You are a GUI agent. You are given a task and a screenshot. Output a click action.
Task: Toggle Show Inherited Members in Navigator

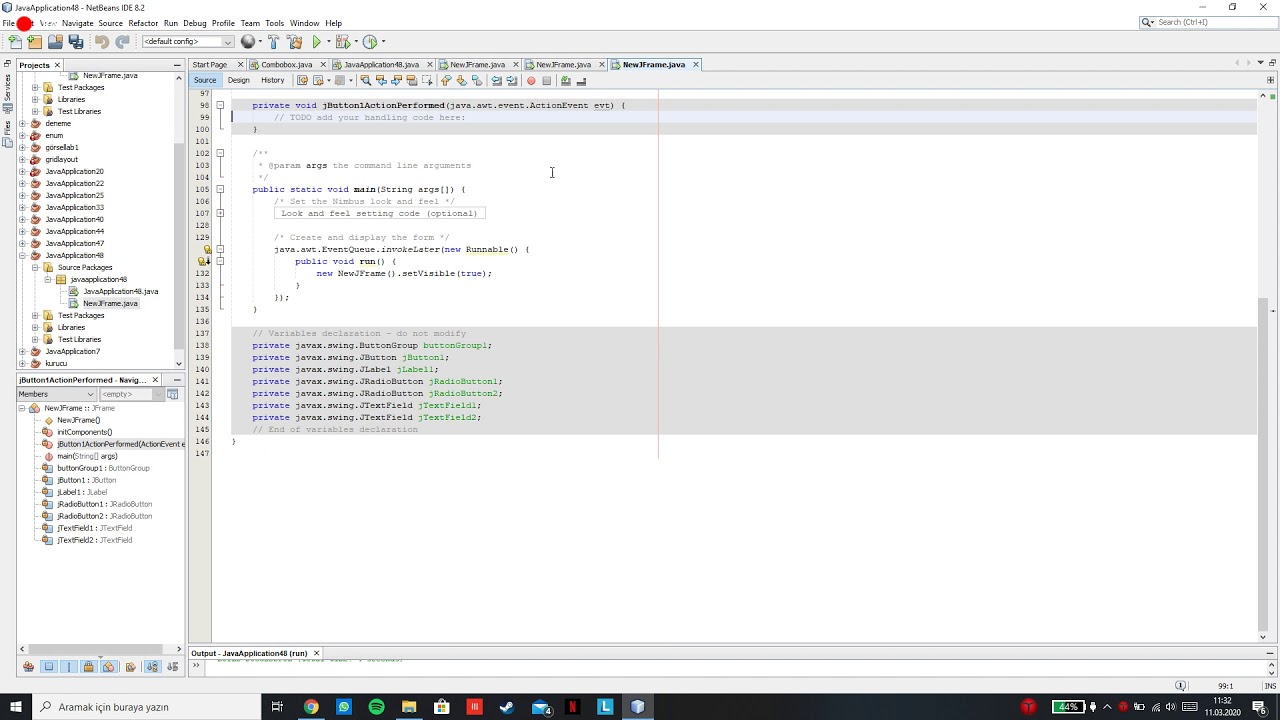point(28,667)
